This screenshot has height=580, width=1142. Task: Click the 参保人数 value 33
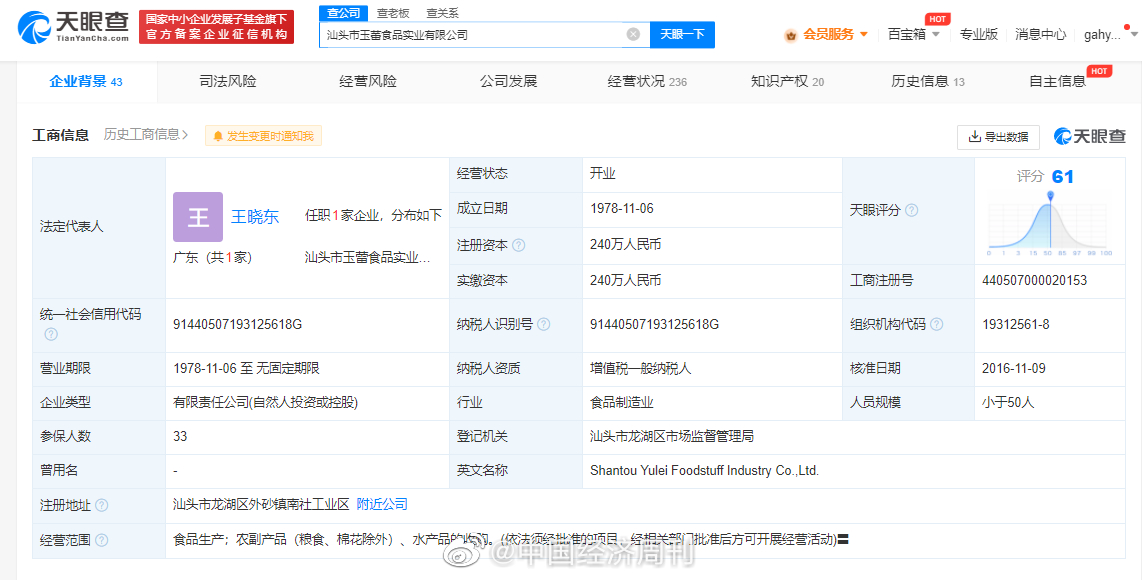point(181,436)
